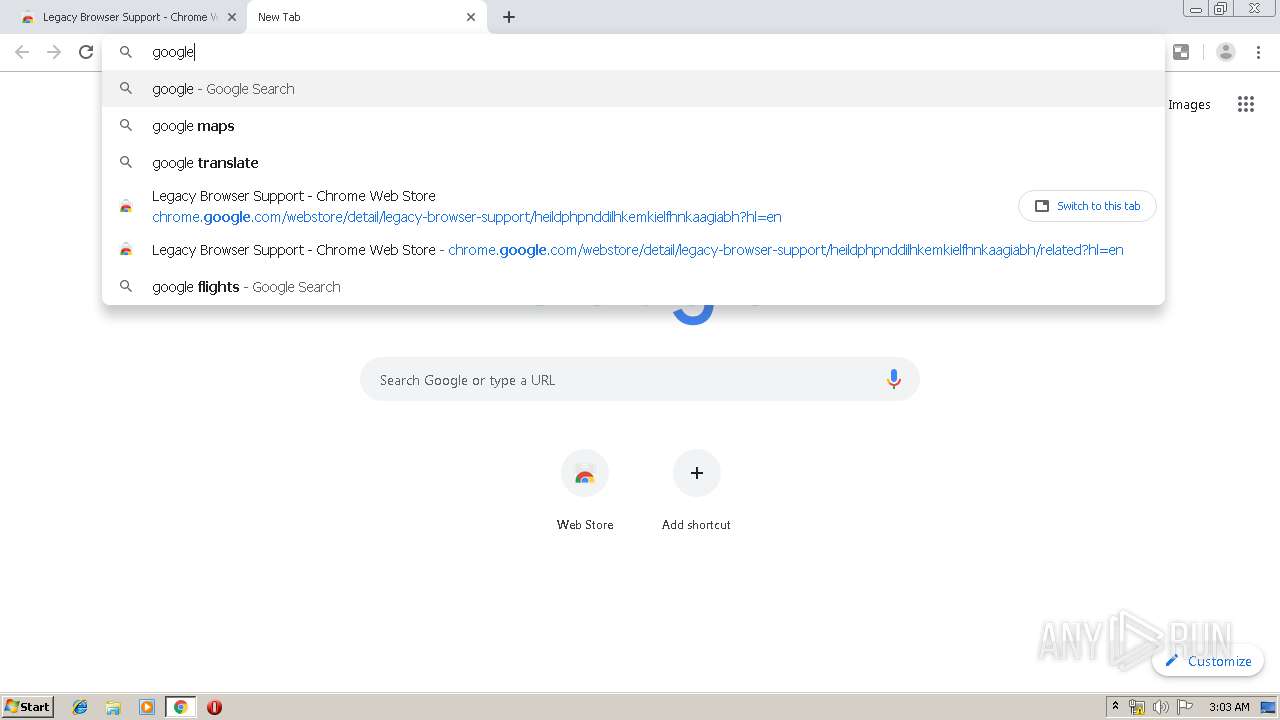The width and height of the screenshot is (1280, 720).
Task: Click the show desktop icon beside the clock
Action: (1269, 707)
